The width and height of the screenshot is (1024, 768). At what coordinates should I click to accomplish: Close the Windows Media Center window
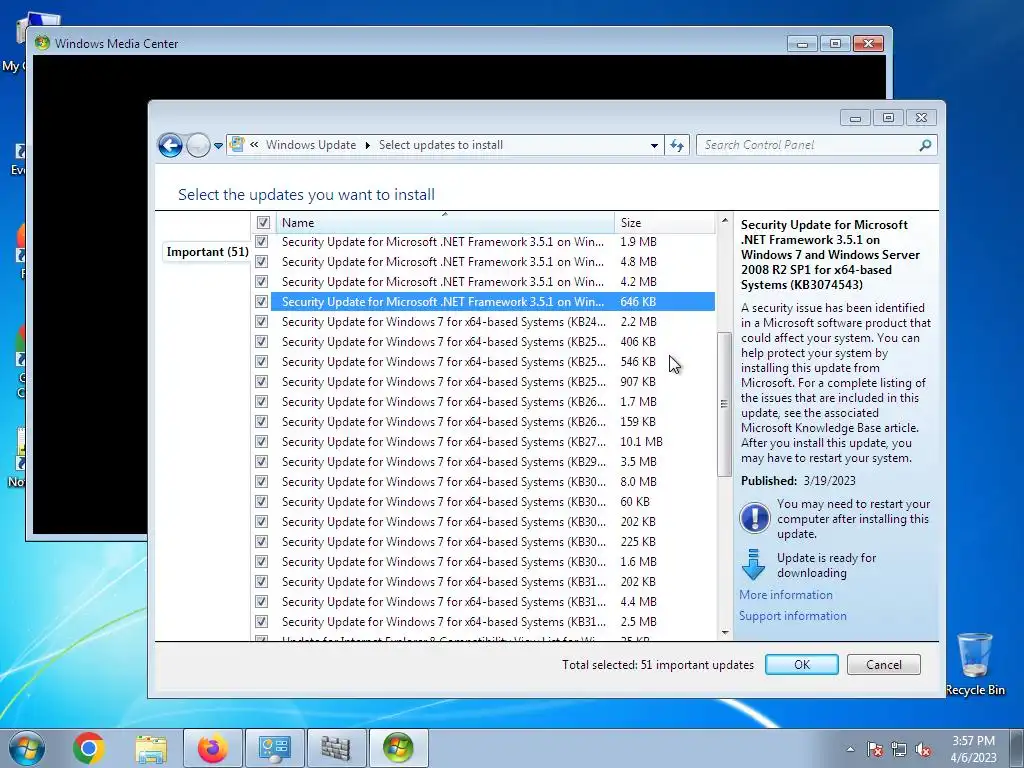point(869,44)
